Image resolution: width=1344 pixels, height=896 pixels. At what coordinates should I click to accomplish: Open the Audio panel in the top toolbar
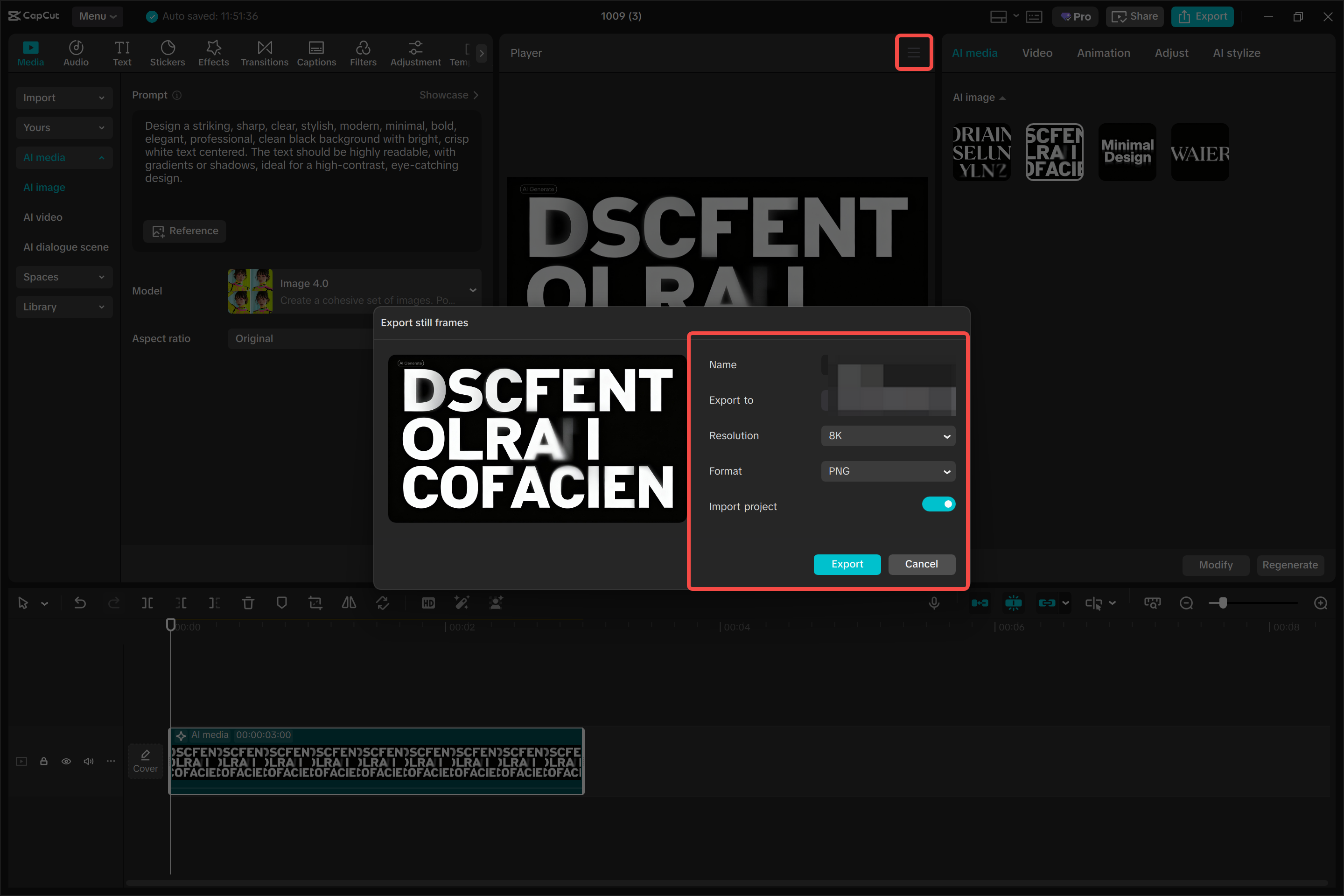point(76,53)
